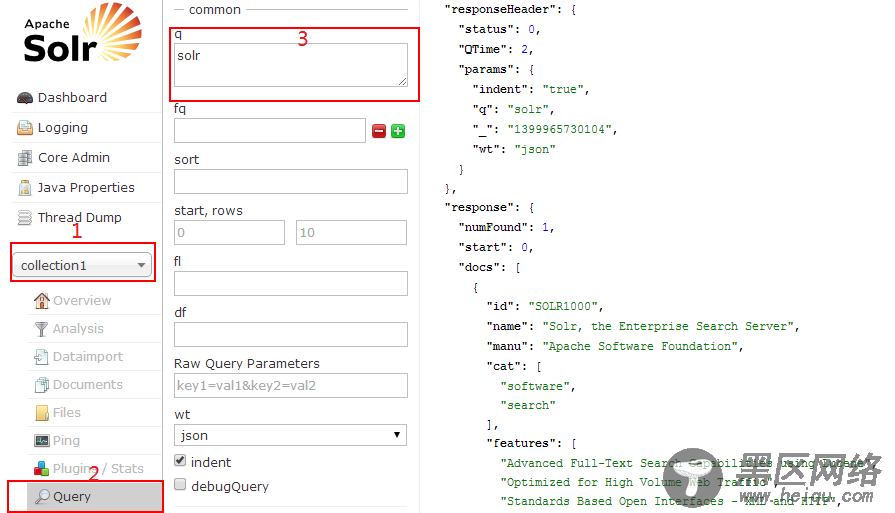
Task: Click the Apache Solr logo
Action: (83, 33)
